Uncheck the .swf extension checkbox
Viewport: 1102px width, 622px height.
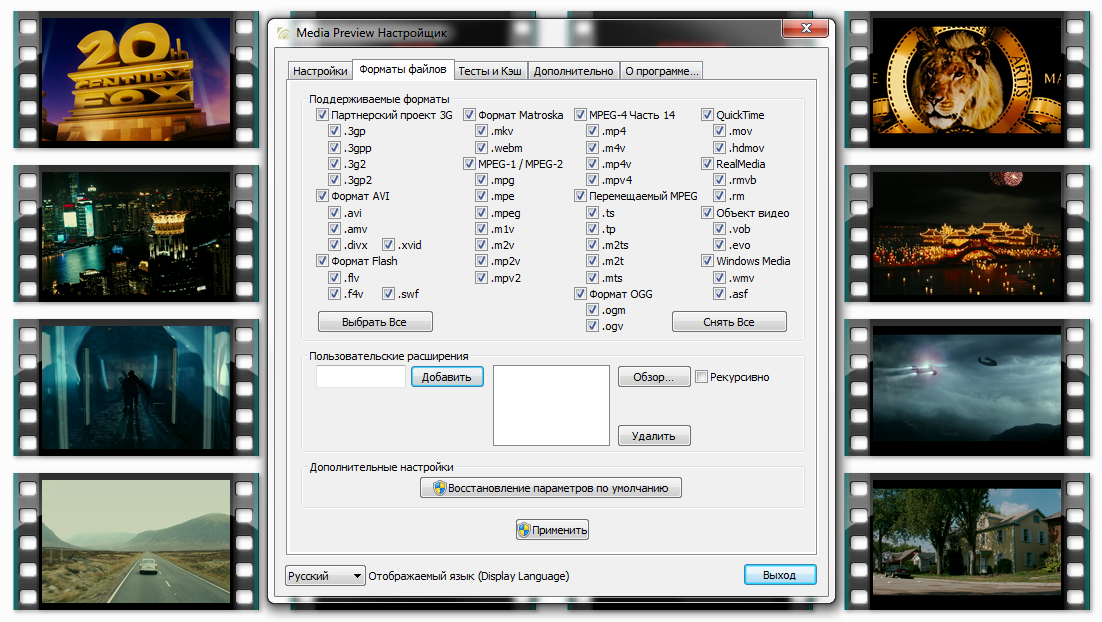pos(389,294)
